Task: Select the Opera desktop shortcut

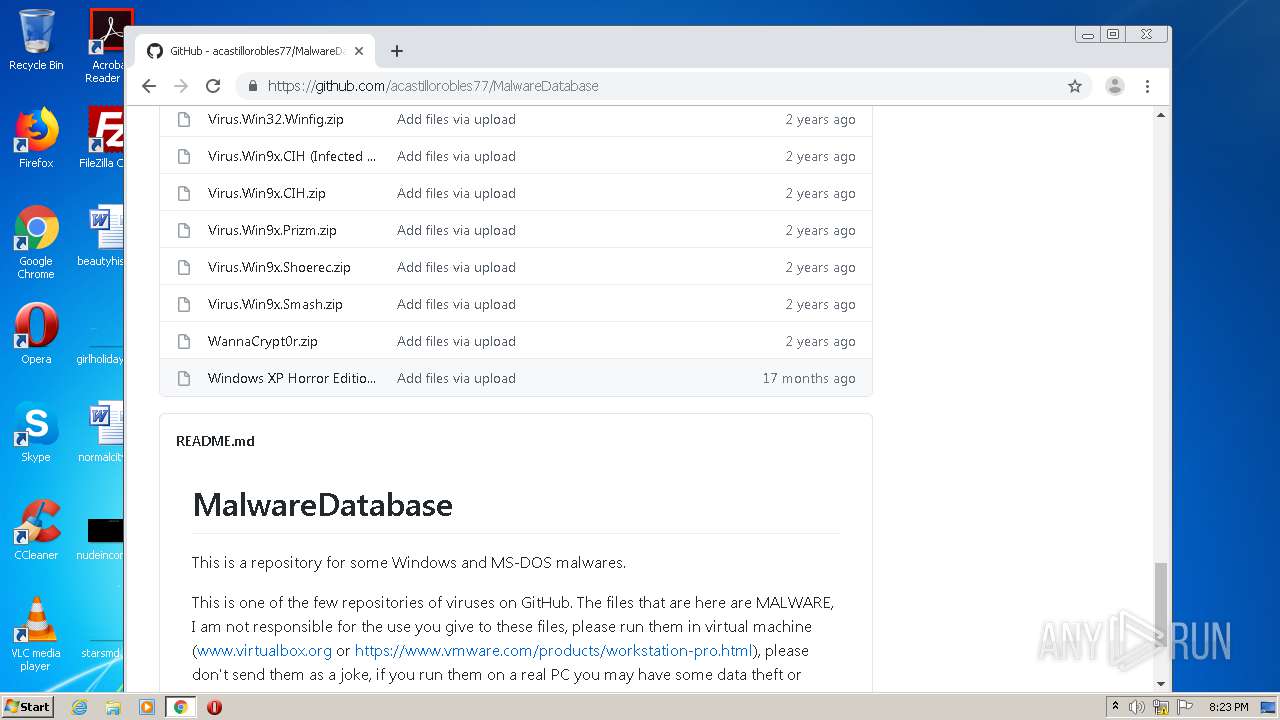Action: click(36, 334)
